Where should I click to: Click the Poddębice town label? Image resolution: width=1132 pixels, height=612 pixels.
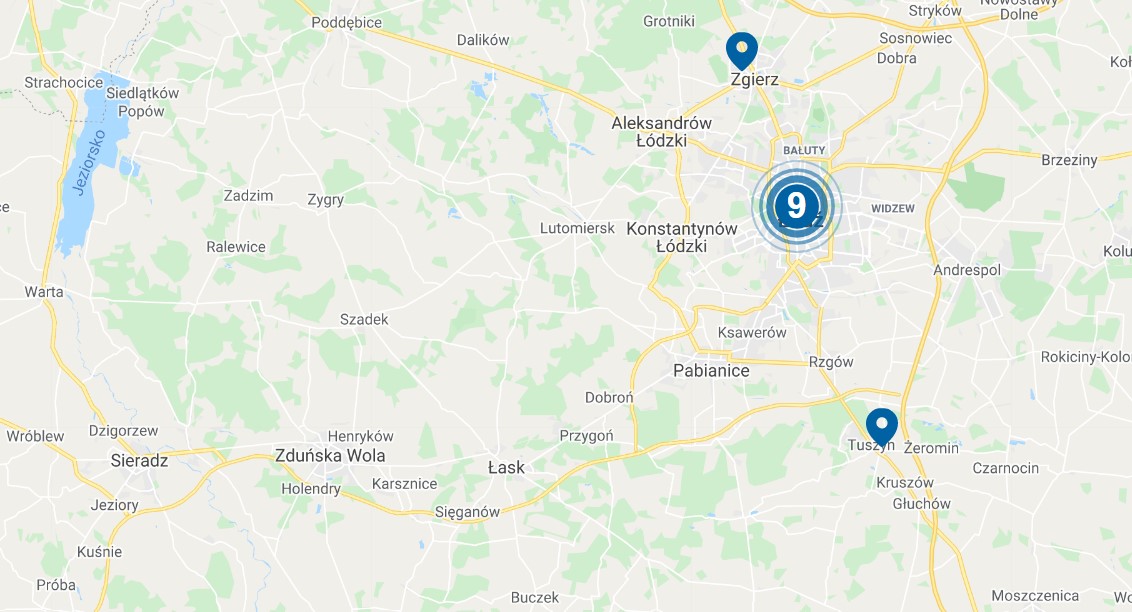tap(347, 22)
